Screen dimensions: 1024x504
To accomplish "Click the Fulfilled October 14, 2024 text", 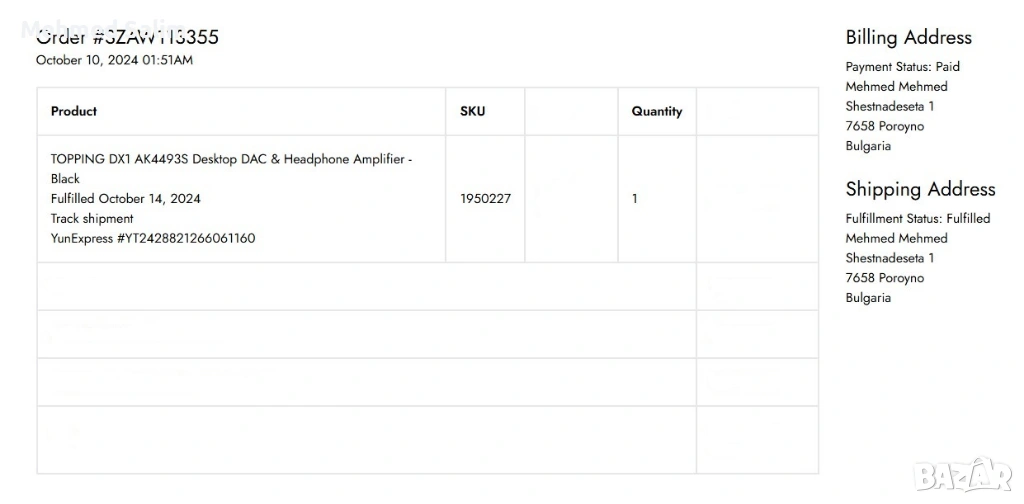I will [x=126, y=198].
